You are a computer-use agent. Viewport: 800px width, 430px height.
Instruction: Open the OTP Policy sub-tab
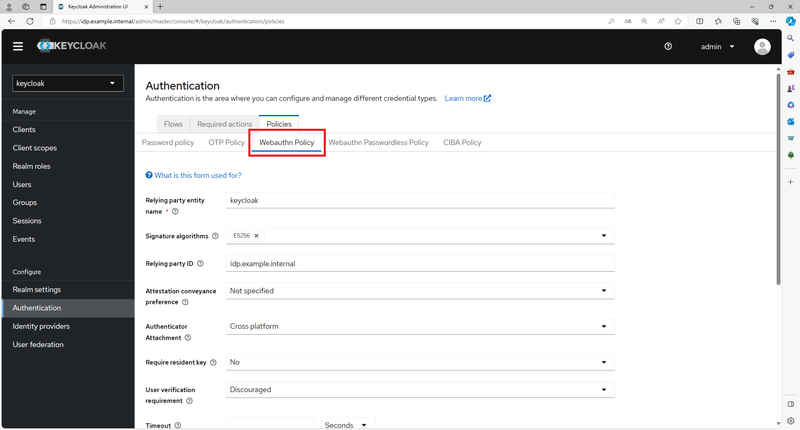coord(227,142)
